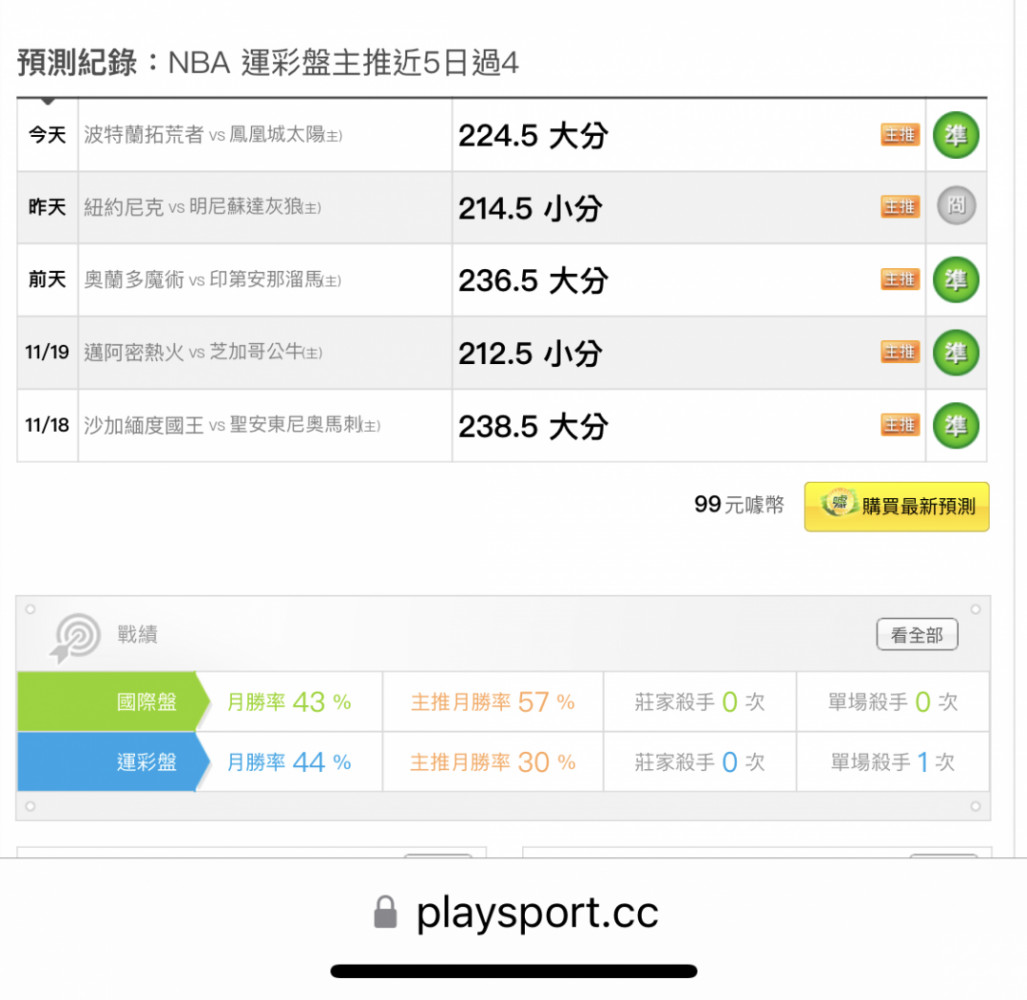The height and width of the screenshot is (1000, 1027).
Task: Click the orange 主推 tag on 224.5 大分 row
Action: point(900,135)
